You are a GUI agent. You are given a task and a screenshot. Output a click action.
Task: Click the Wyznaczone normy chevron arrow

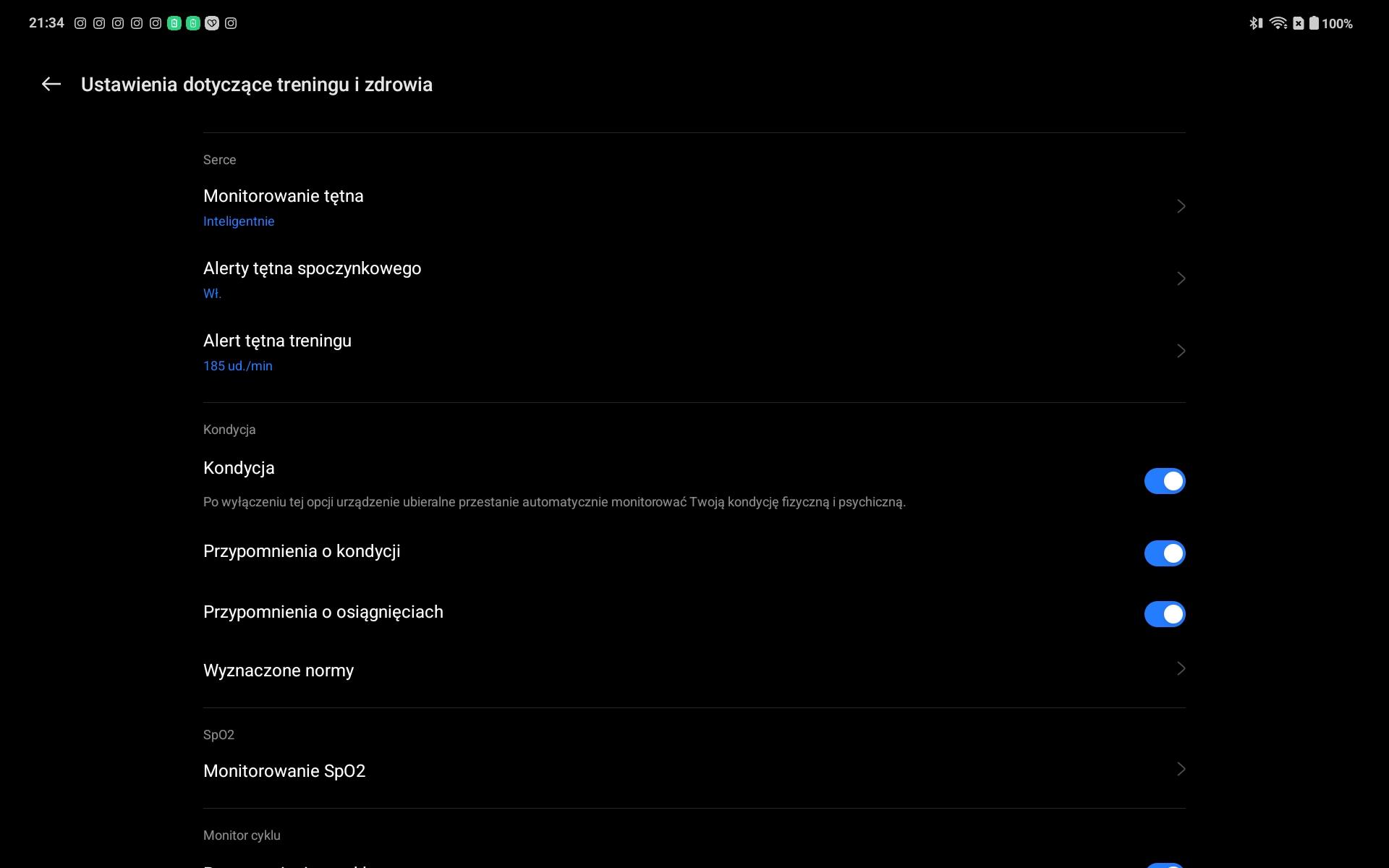pyautogui.click(x=1181, y=669)
